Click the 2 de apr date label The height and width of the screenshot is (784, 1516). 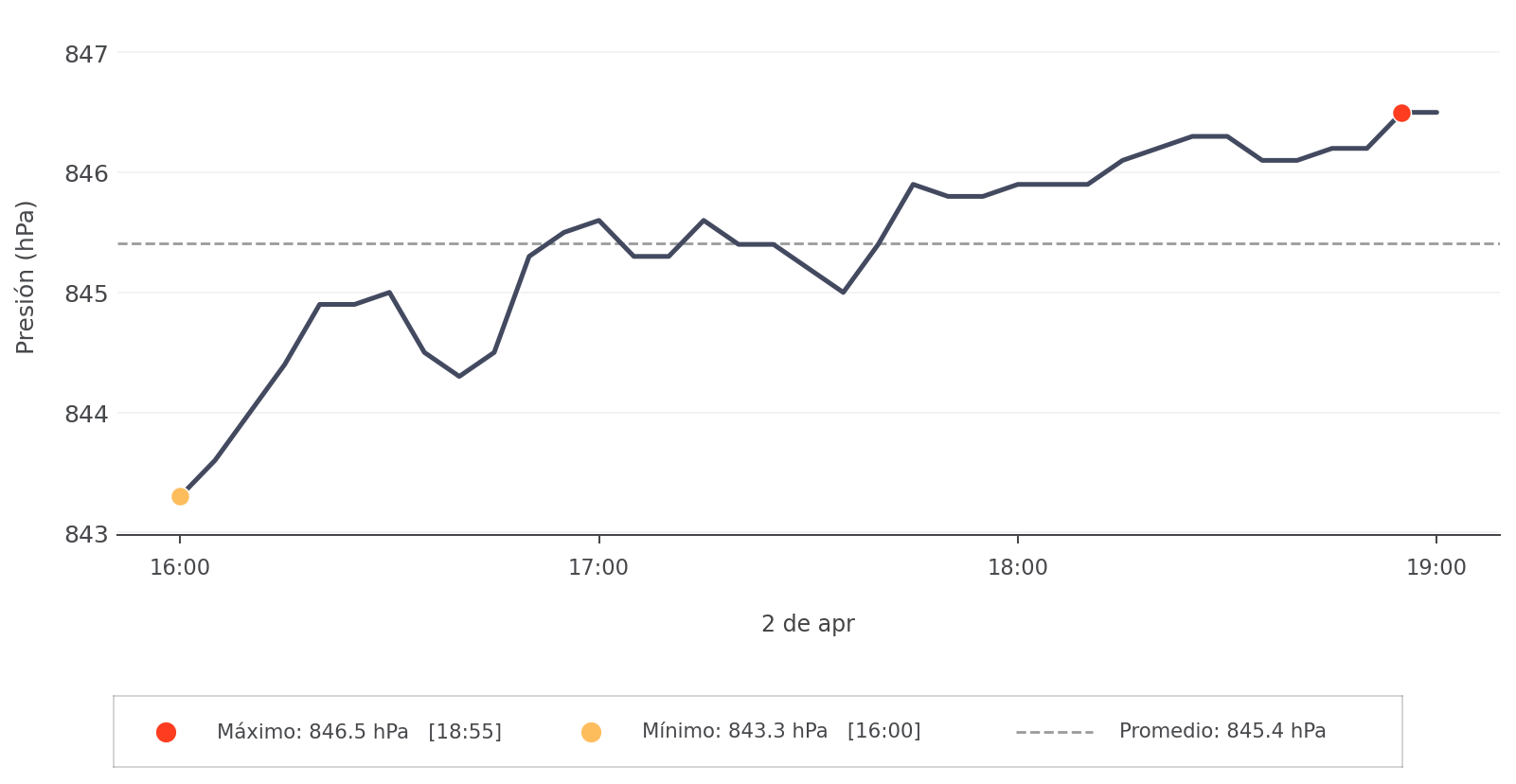click(x=808, y=624)
